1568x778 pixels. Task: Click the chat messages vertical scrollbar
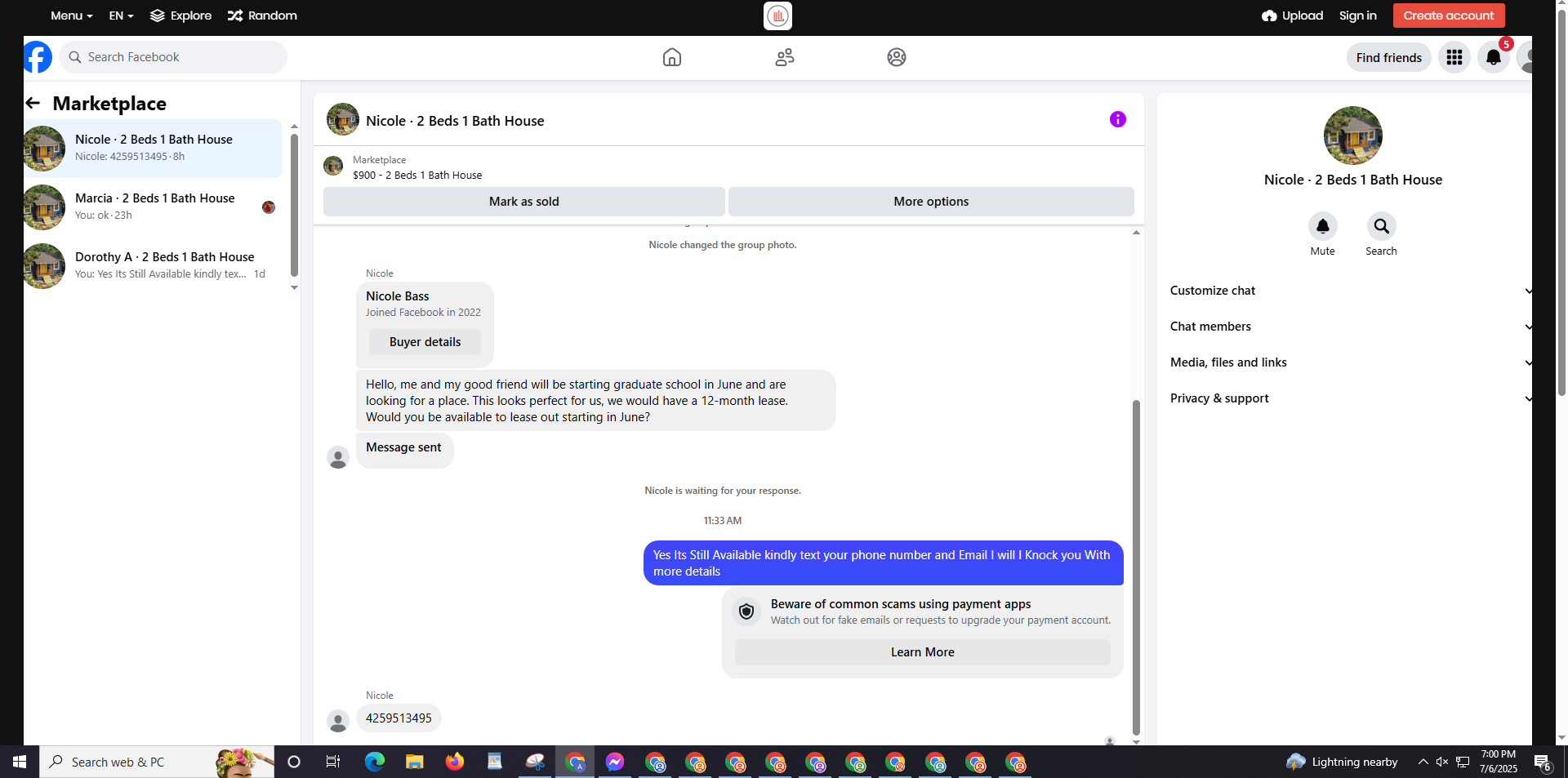pos(1136,567)
